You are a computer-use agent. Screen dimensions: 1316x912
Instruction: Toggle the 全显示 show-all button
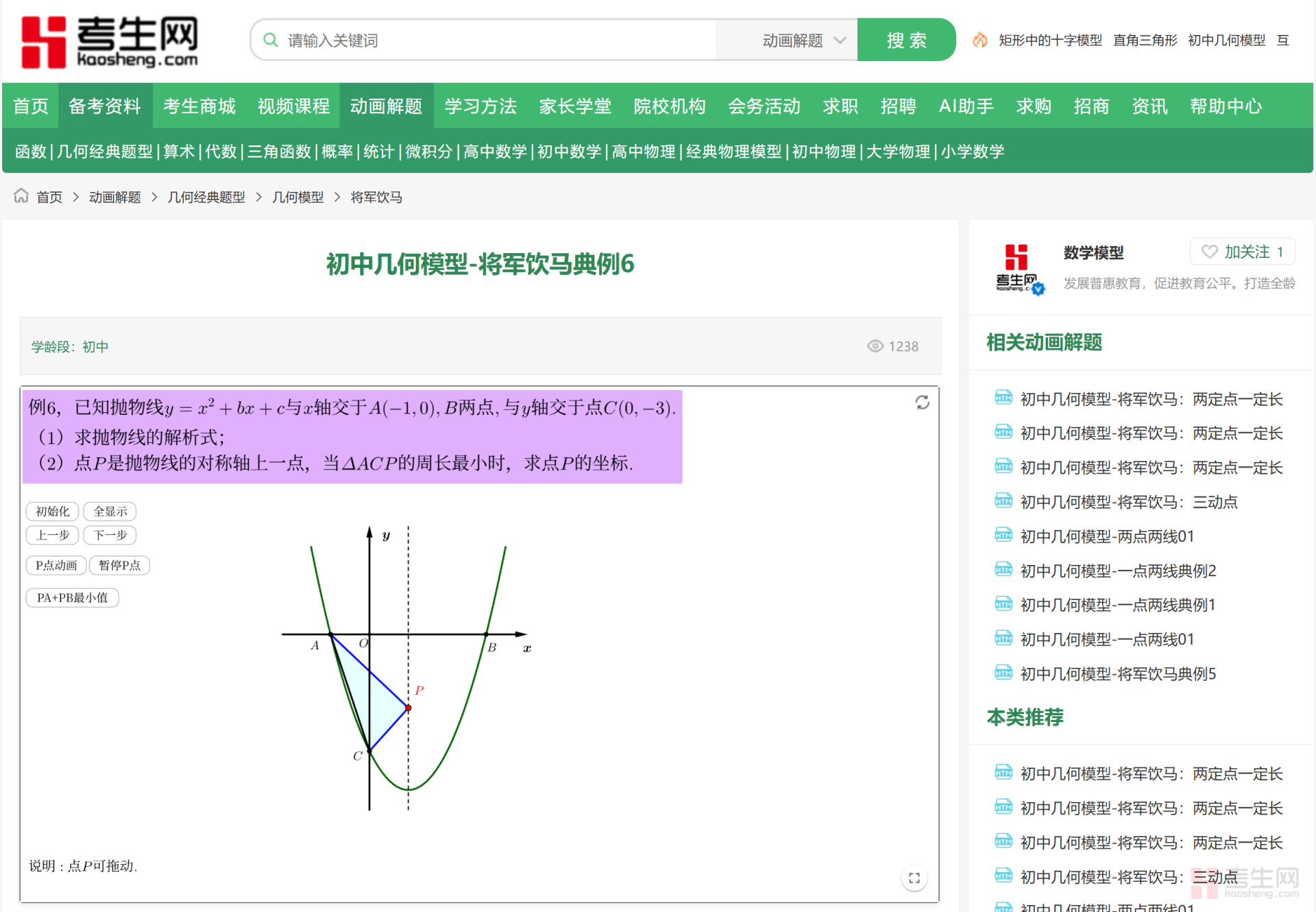pos(110,511)
